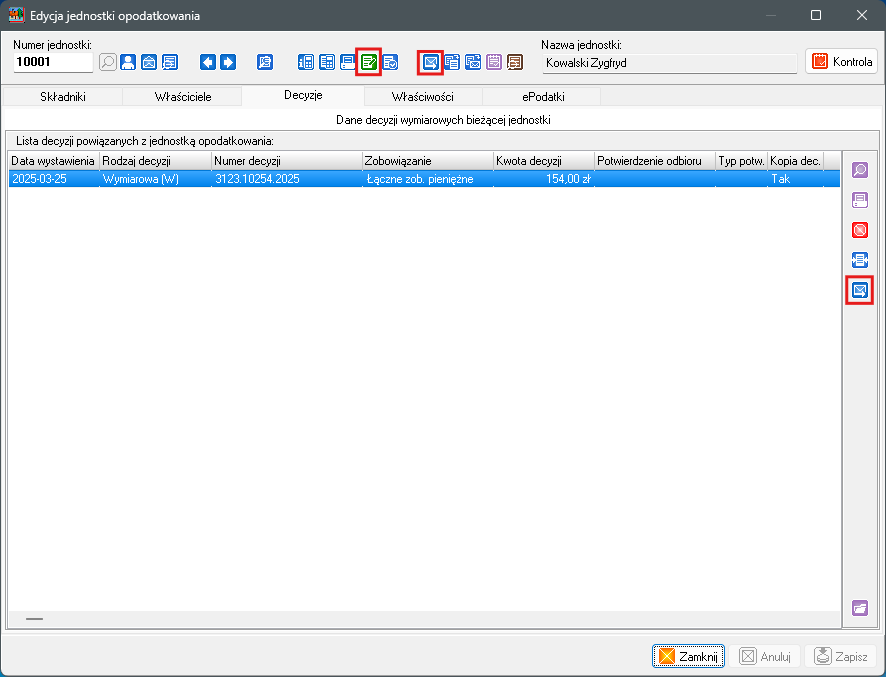Switch to the Składniki tab
This screenshot has width=886, height=677.
click(63, 96)
